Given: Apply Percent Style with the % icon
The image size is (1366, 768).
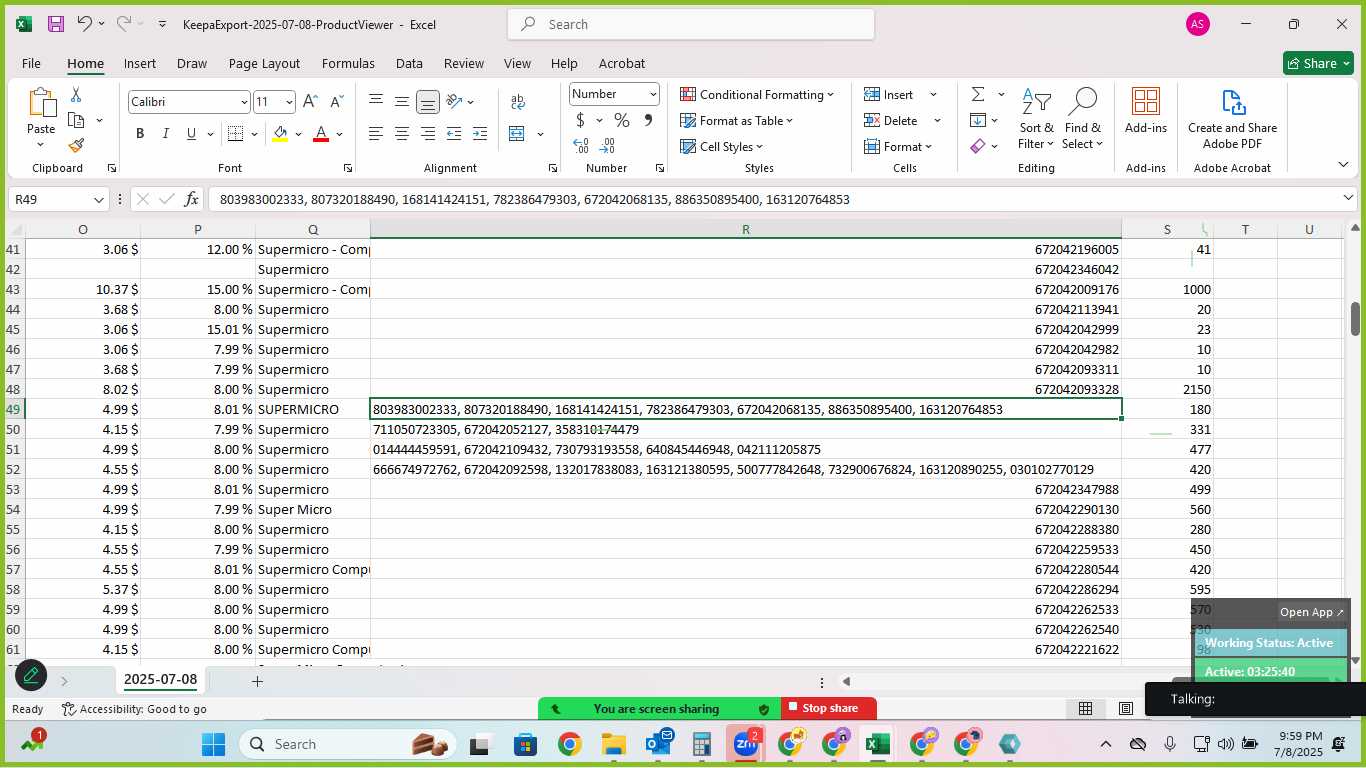Looking at the screenshot, I should coord(622,121).
